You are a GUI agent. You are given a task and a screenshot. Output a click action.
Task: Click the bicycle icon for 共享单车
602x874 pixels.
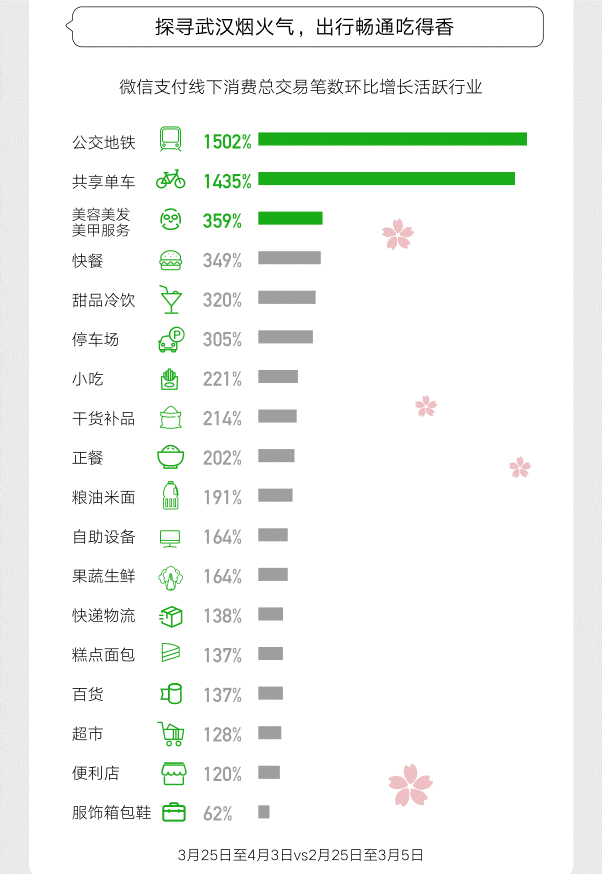click(170, 180)
